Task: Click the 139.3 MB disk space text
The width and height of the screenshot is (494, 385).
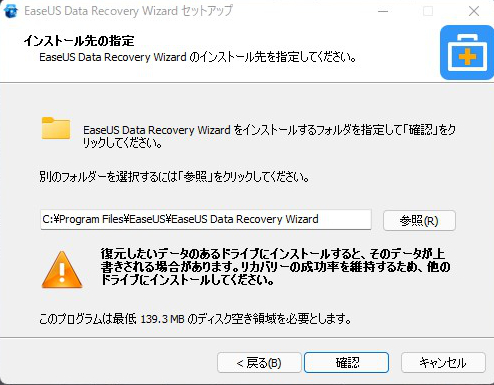Action: click(162, 319)
